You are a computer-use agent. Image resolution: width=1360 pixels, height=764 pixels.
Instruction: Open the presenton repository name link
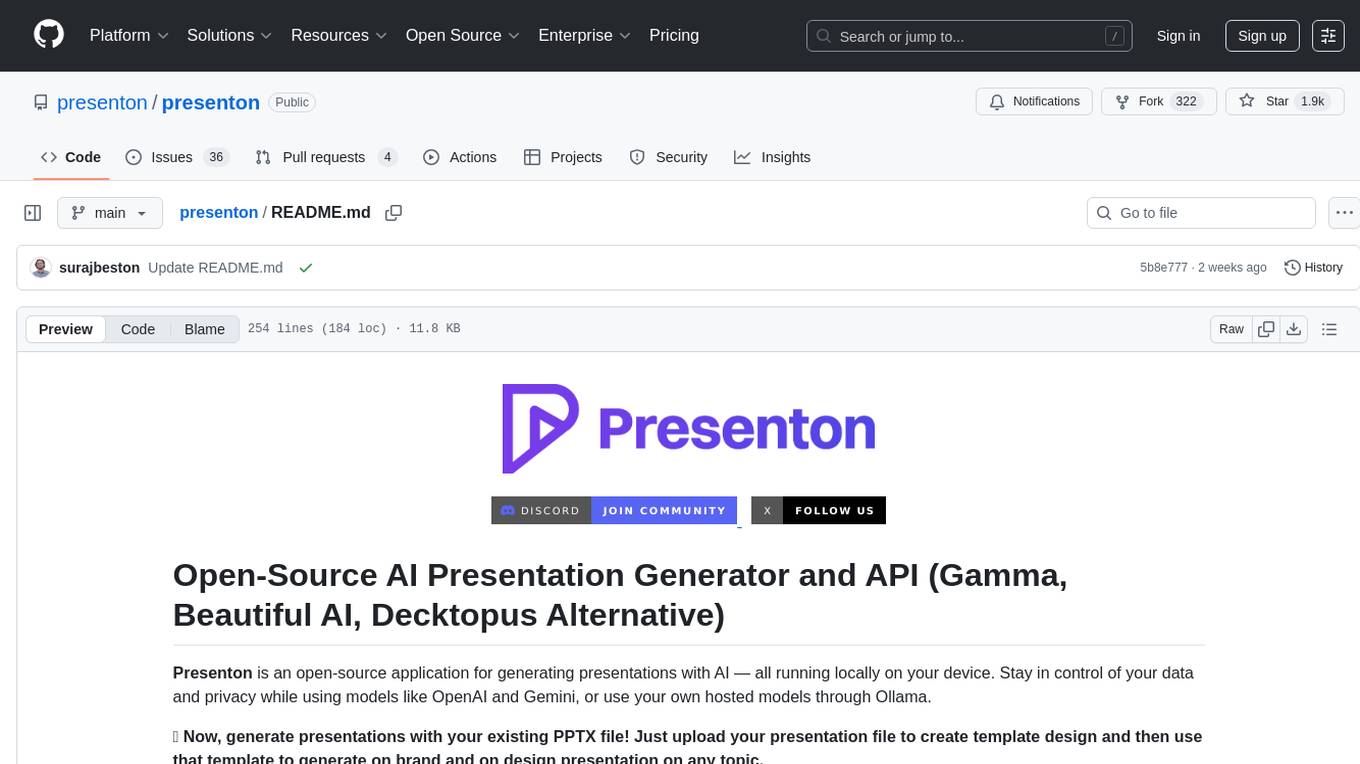coord(211,102)
